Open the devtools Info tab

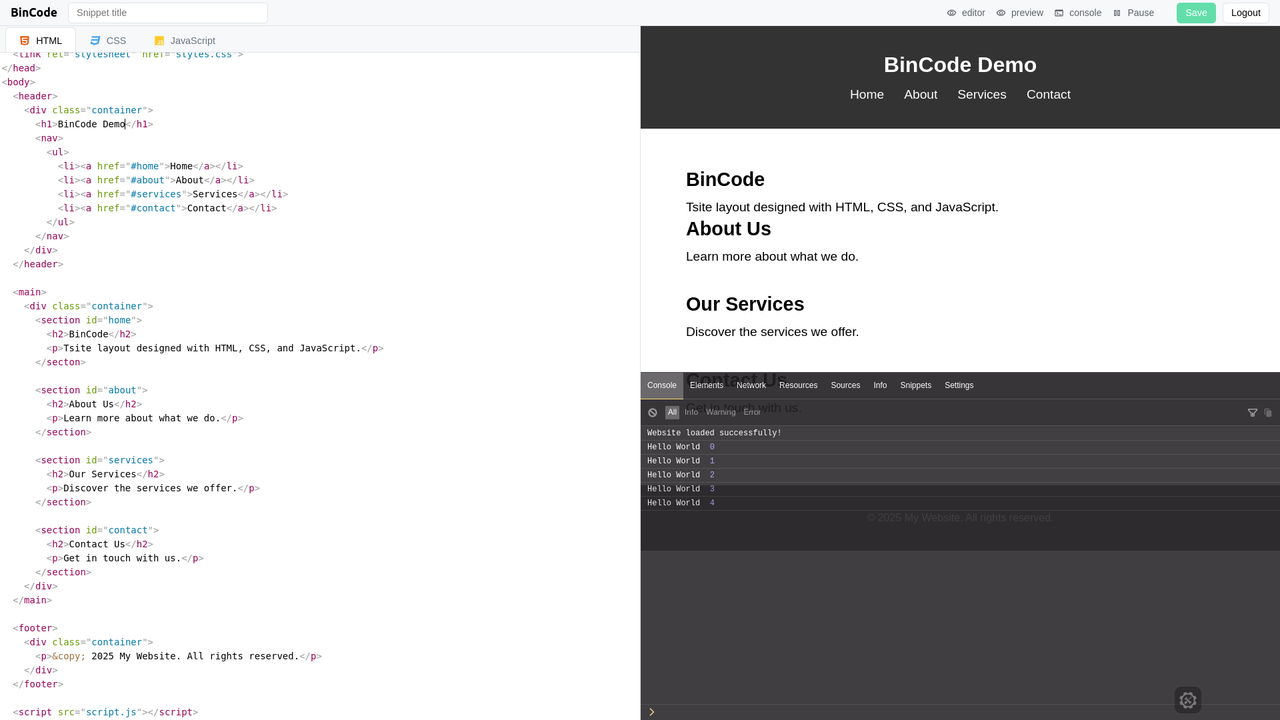pos(880,385)
